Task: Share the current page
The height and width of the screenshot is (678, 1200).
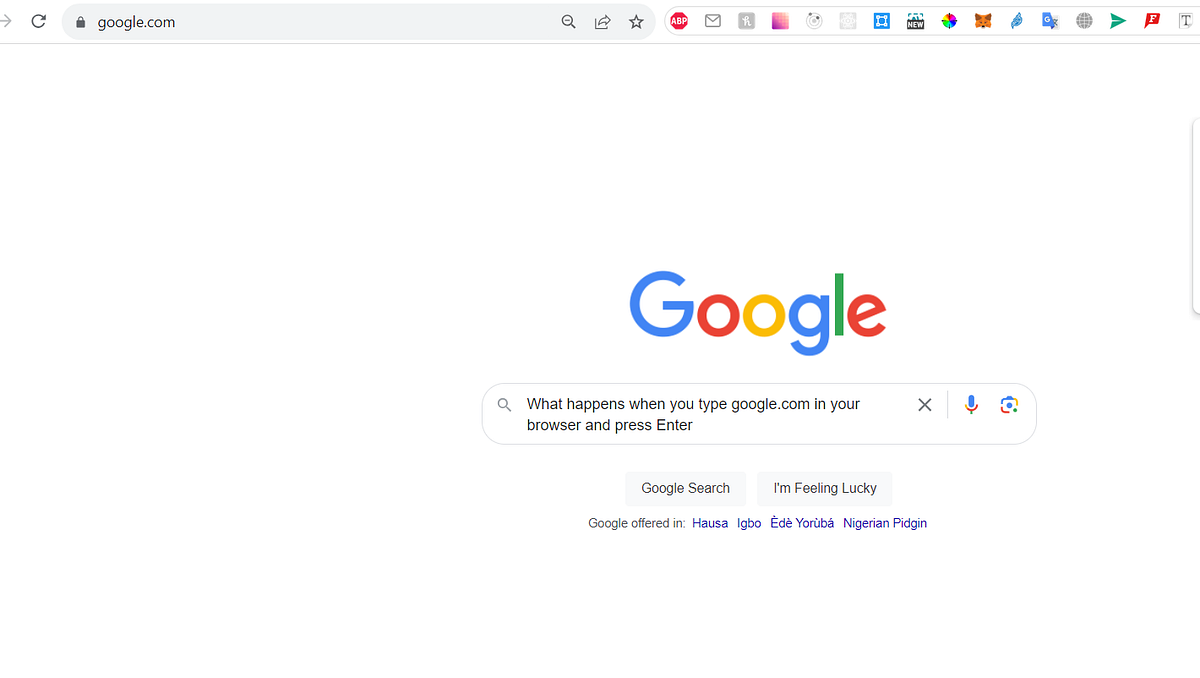Action: (602, 20)
